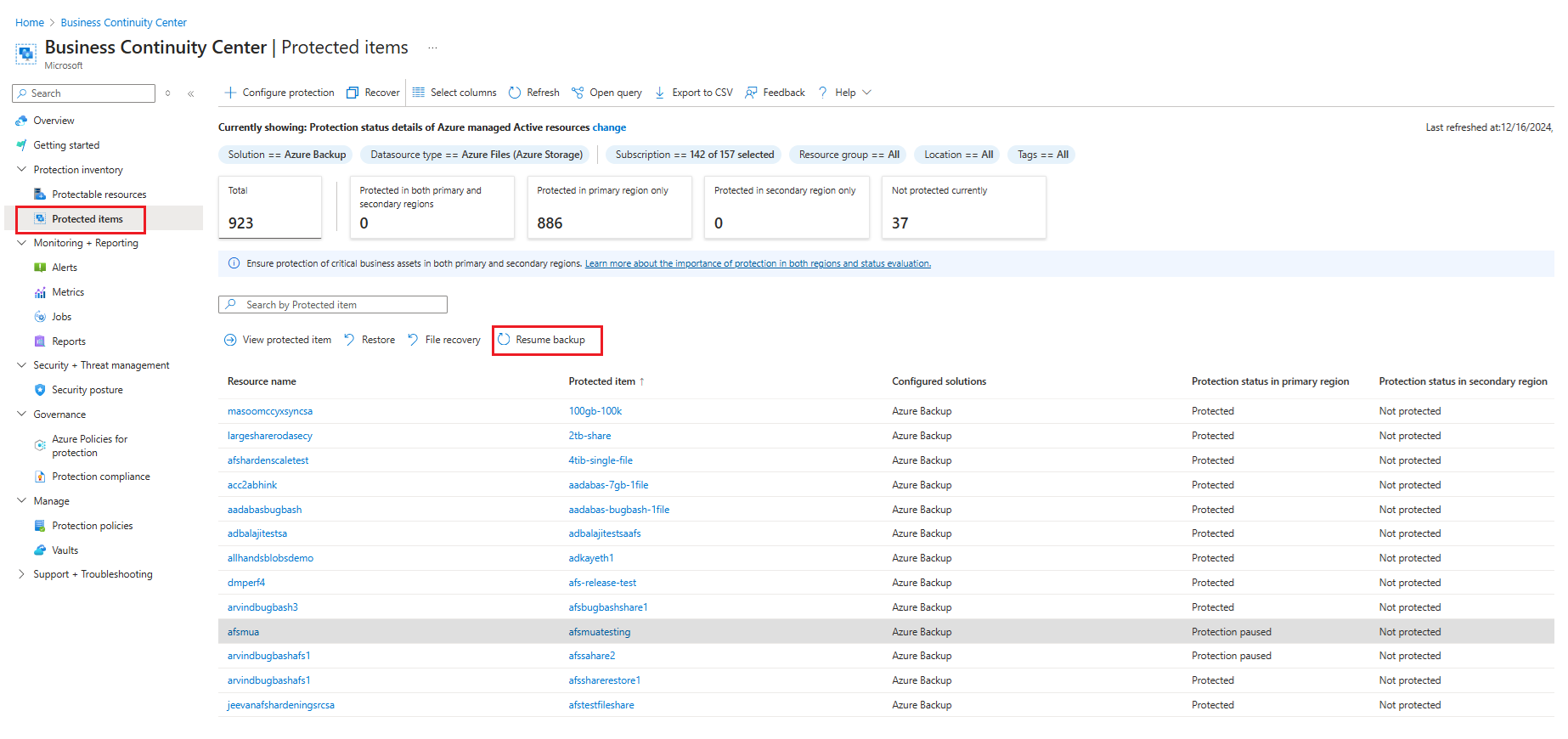Click the Datasource type filter pill

[x=476, y=155]
